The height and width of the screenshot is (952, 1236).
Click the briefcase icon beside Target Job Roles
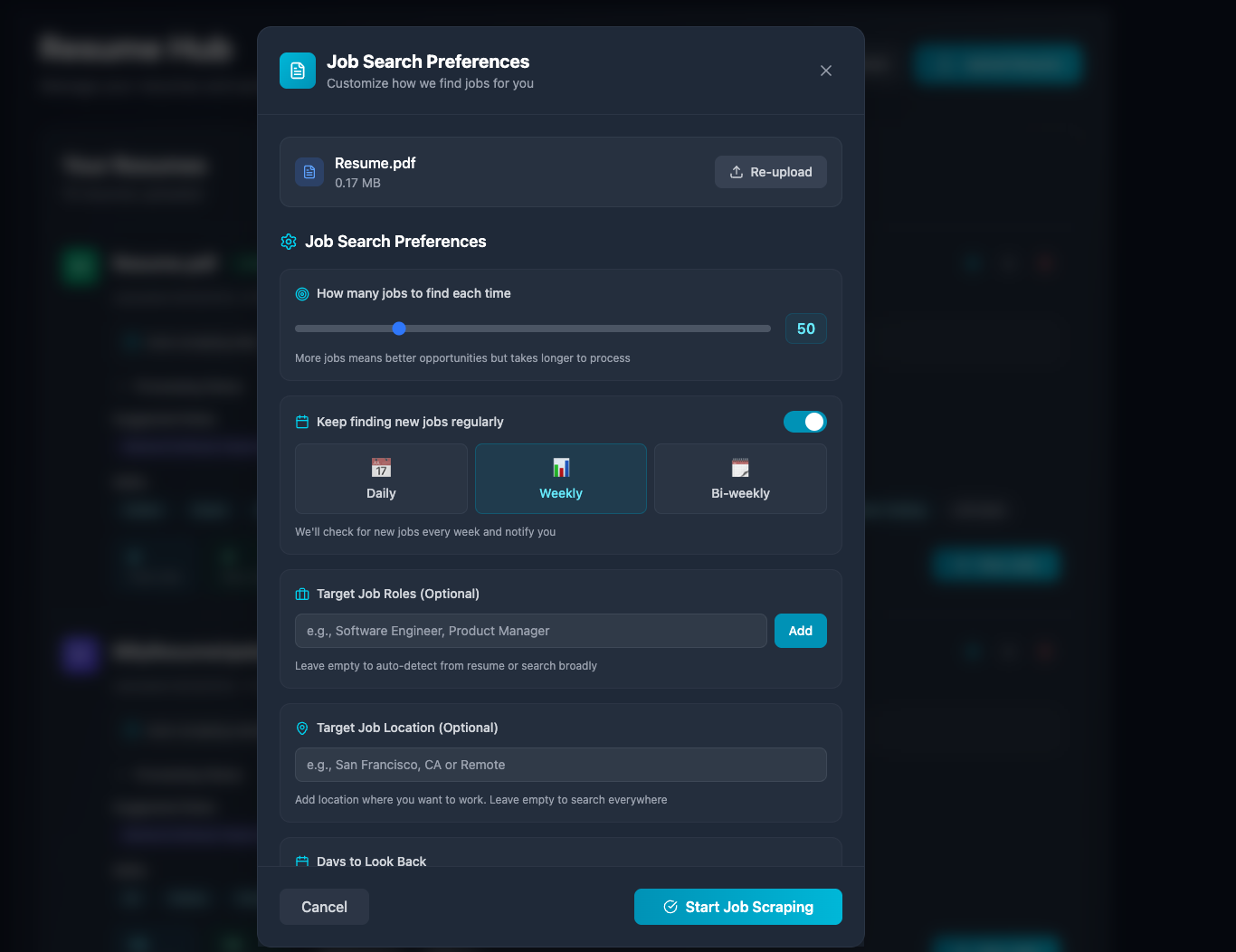301,594
